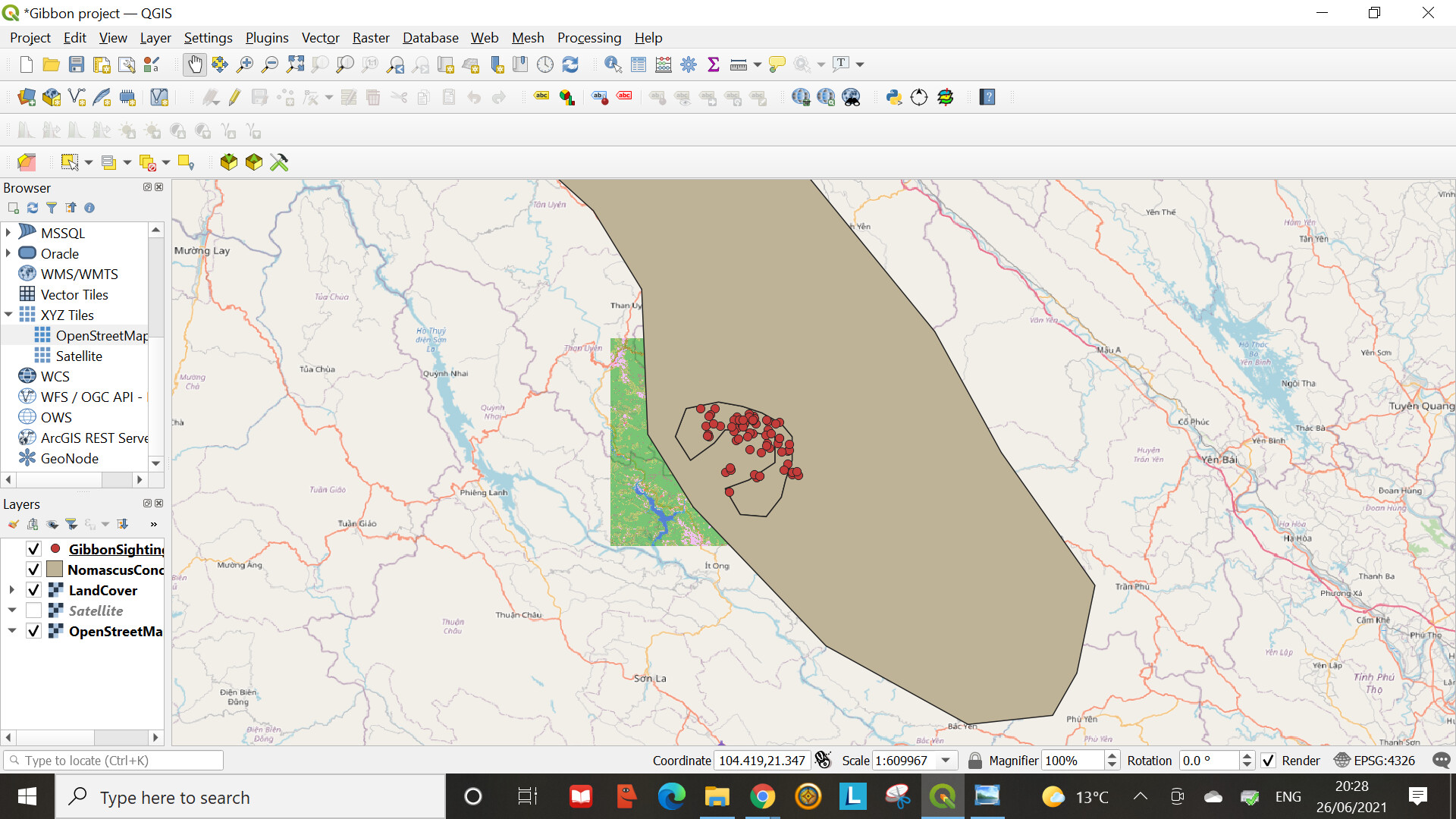The image size is (1456, 819).
Task: Click the Select by Location icon
Action: tap(186, 162)
